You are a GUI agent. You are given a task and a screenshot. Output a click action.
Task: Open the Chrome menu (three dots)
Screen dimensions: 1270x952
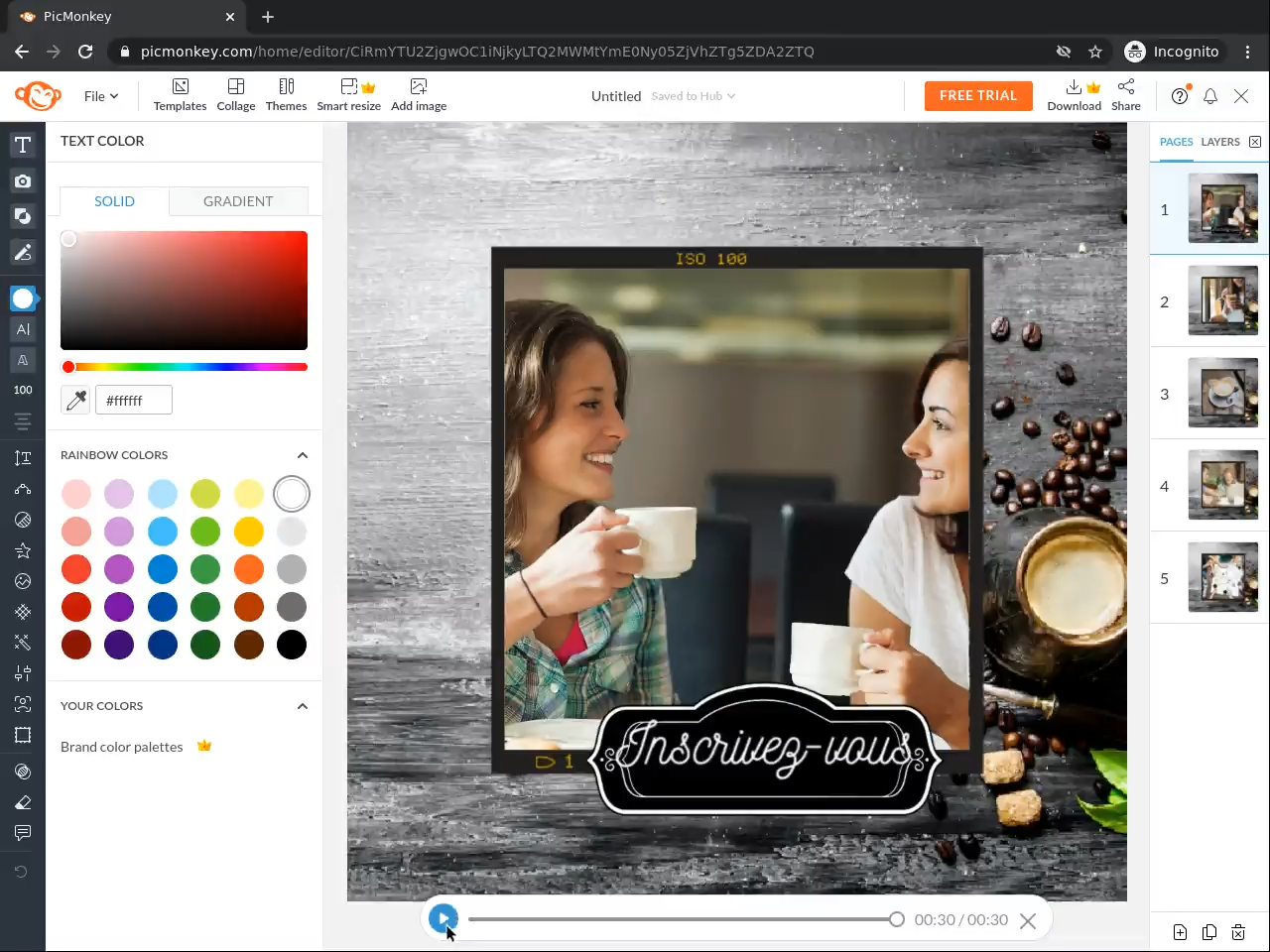(x=1248, y=52)
